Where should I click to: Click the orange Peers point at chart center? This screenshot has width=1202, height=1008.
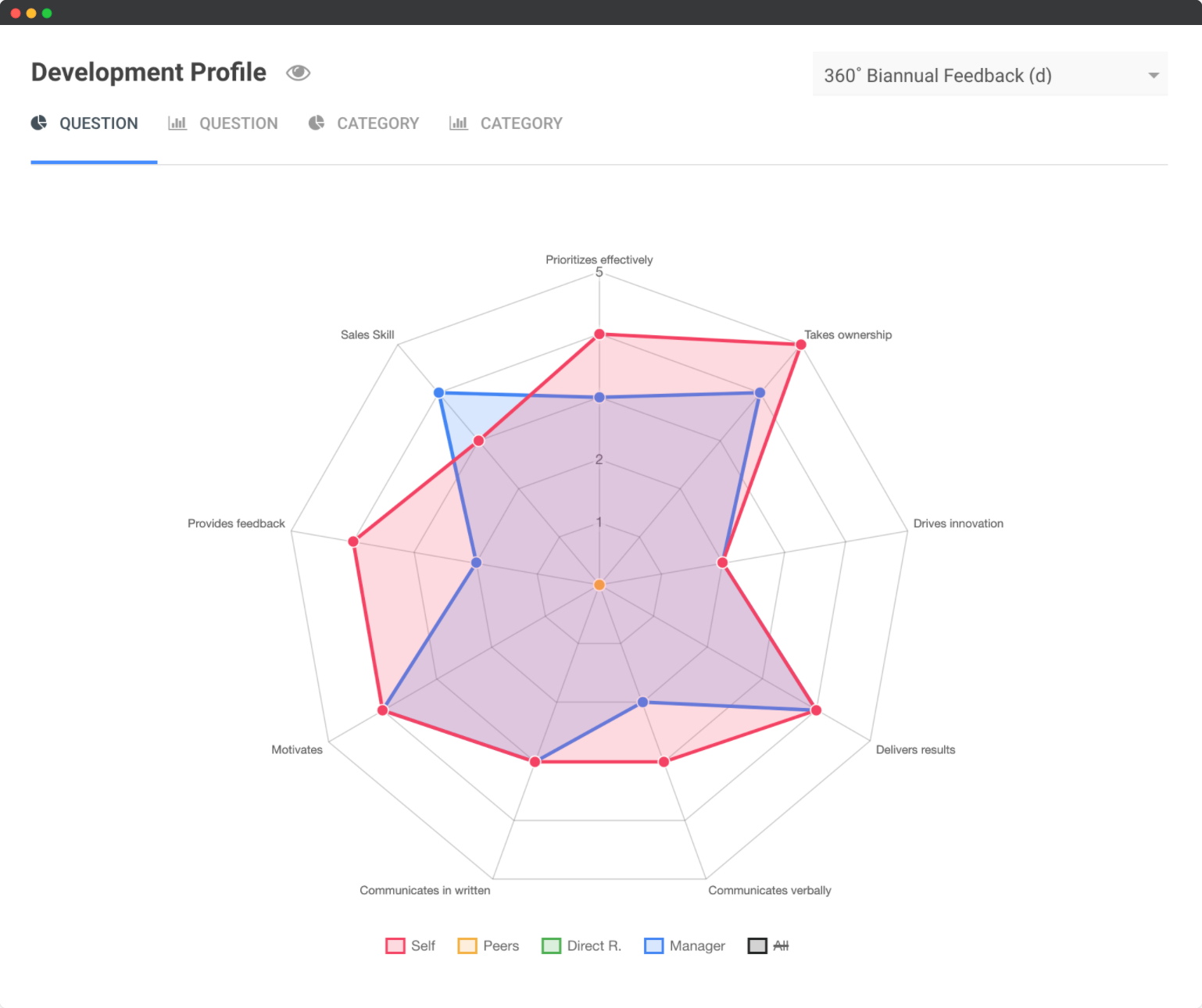[599, 584]
